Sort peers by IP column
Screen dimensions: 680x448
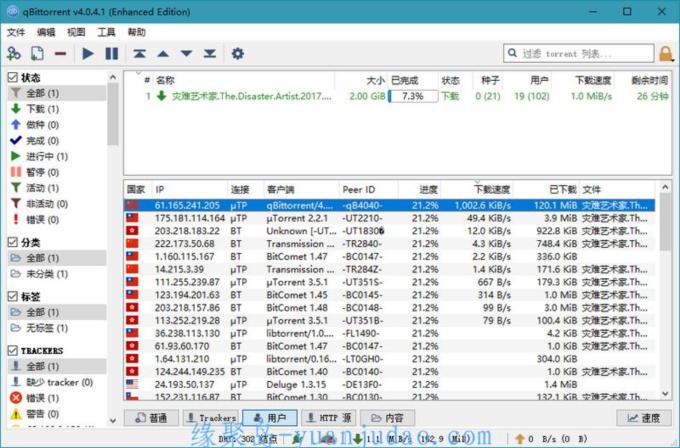click(189, 190)
